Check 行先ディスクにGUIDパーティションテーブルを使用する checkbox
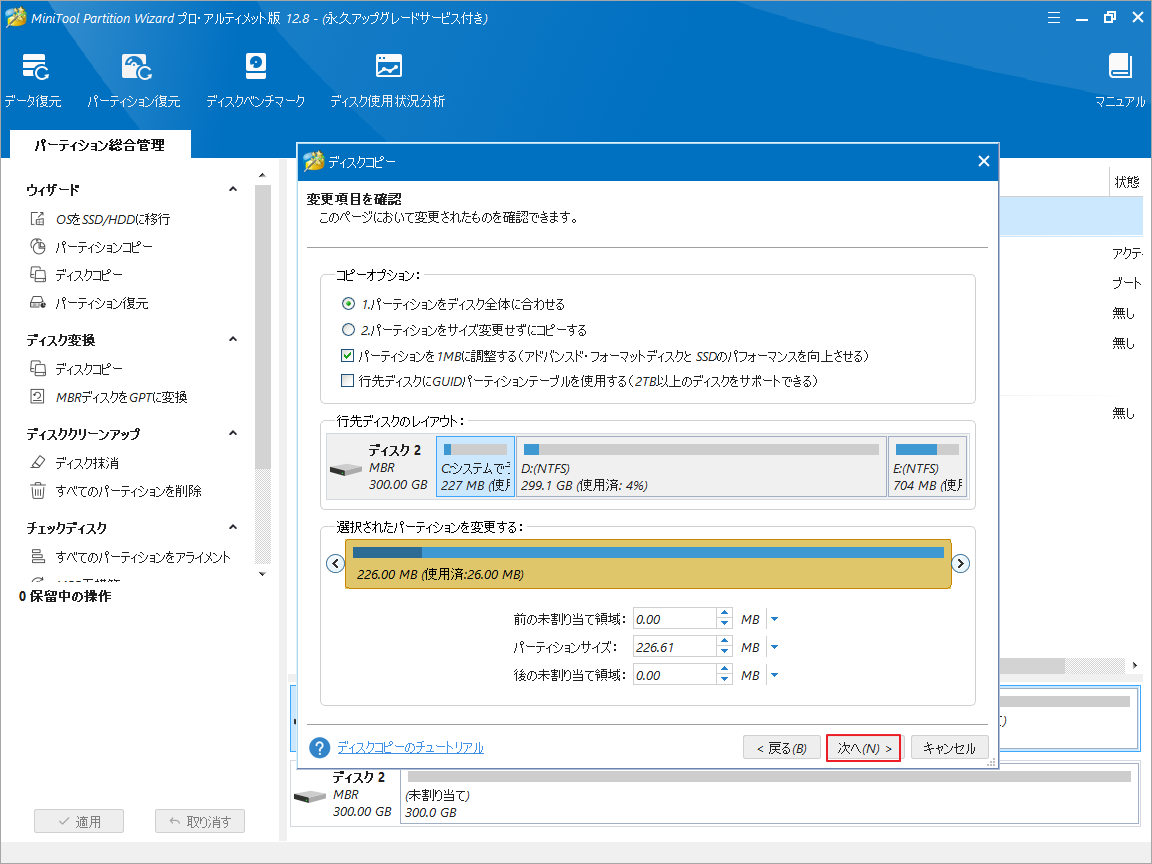Viewport: 1152px width, 864px height. coord(348,381)
